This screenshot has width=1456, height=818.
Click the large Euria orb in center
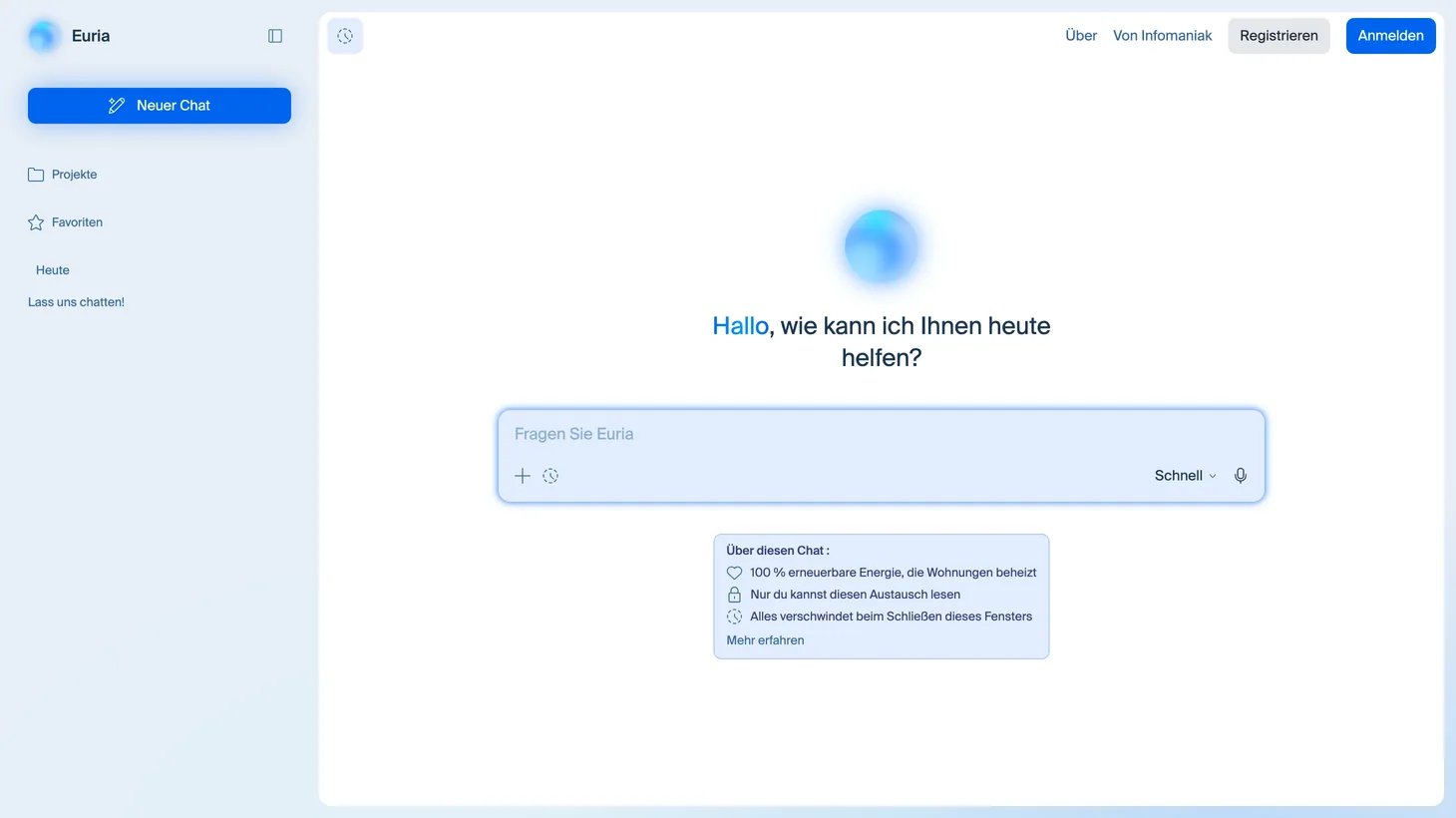(x=881, y=246)
